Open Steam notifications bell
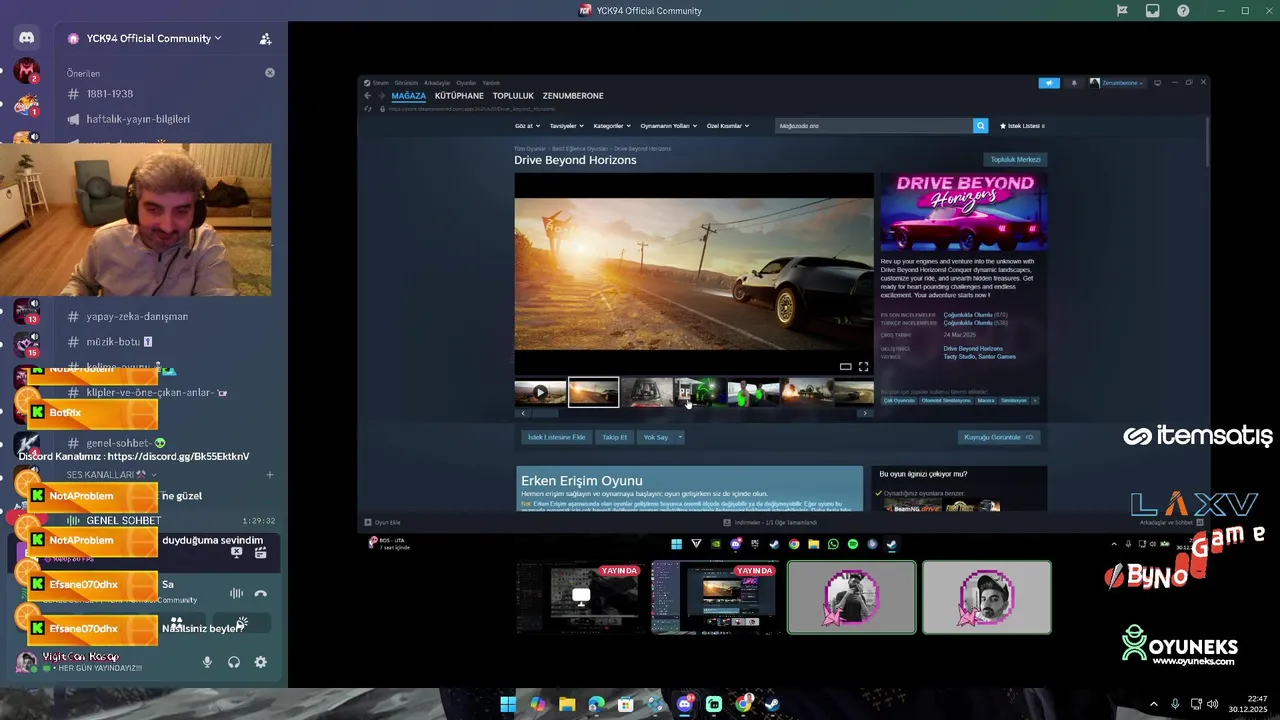 1074,83
